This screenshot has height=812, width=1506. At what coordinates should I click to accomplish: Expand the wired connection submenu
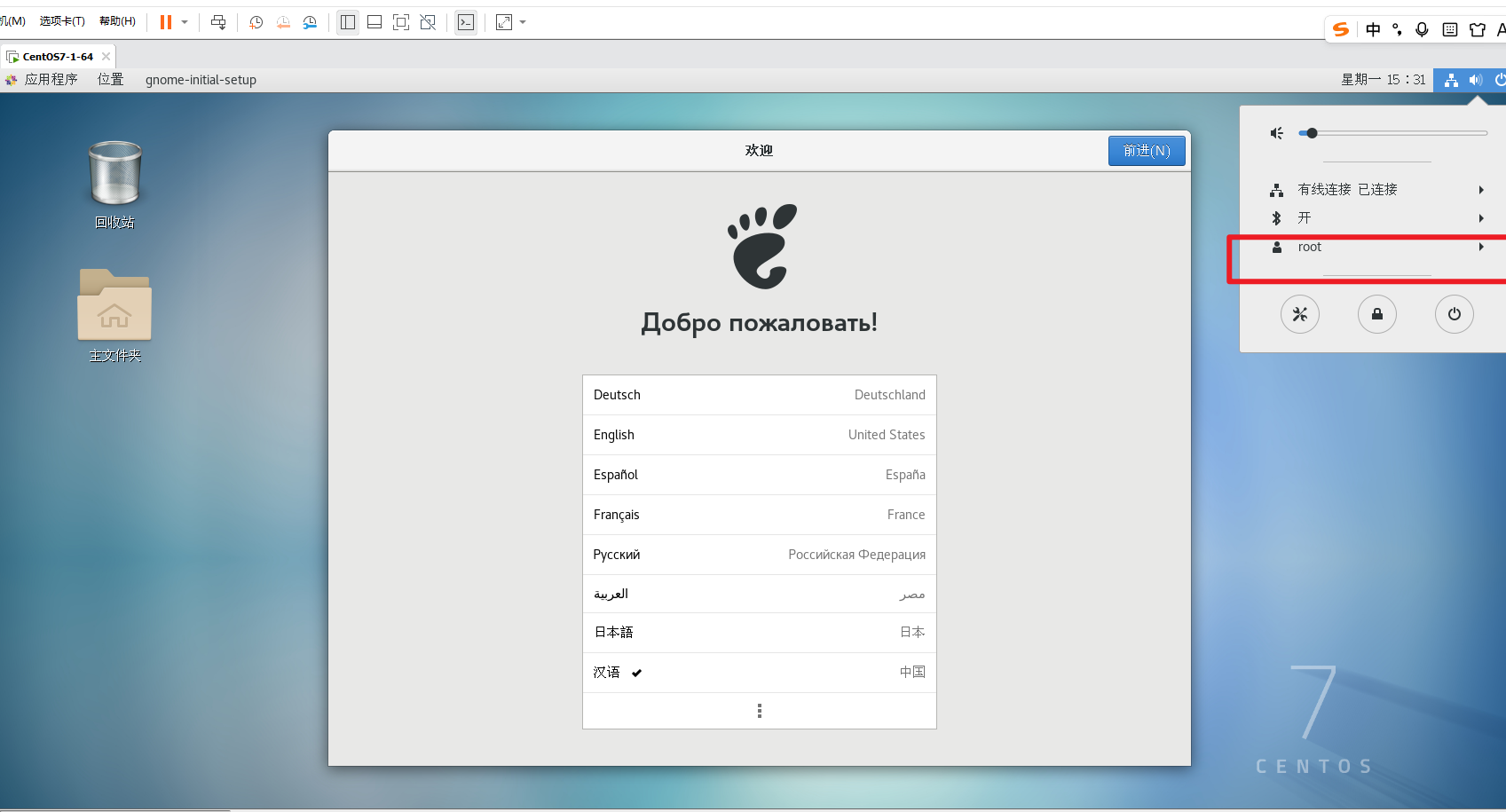1377,189
